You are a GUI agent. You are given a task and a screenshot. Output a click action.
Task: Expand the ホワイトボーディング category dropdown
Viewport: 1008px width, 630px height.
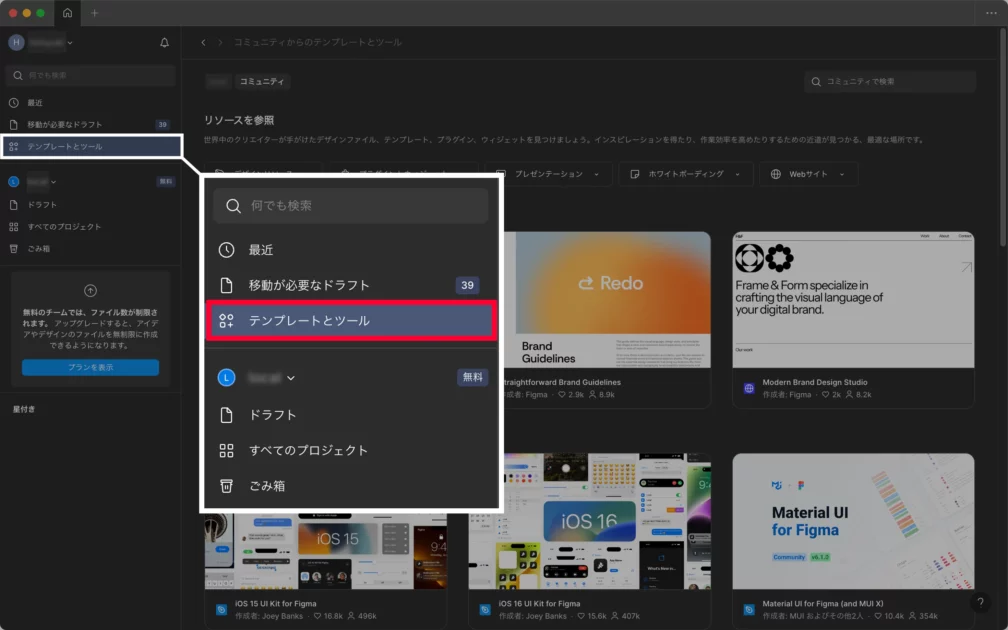coord(685,174)
